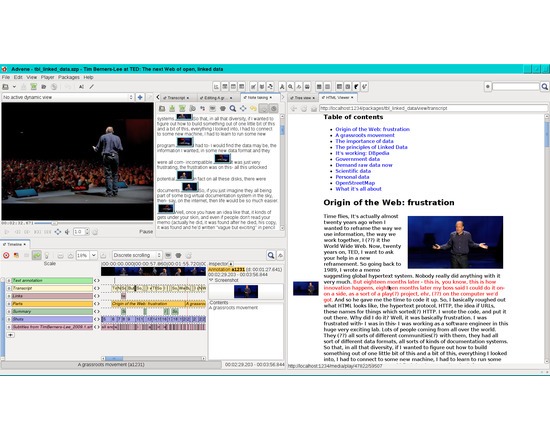Click the right arrow to scroll the center tabs

pyautogui.click(x=283, y=97)
